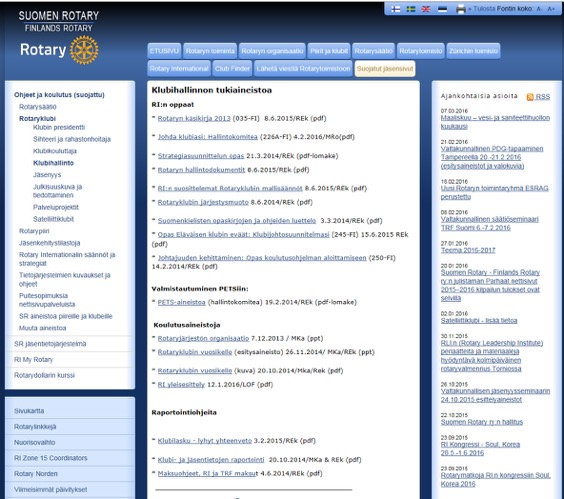Select Sihteeri ja rahastonhoitaja in sidebar
Image resolution: width=564 pixels, height=499 pixels.
pyautogui.click(x=72, y=139)
